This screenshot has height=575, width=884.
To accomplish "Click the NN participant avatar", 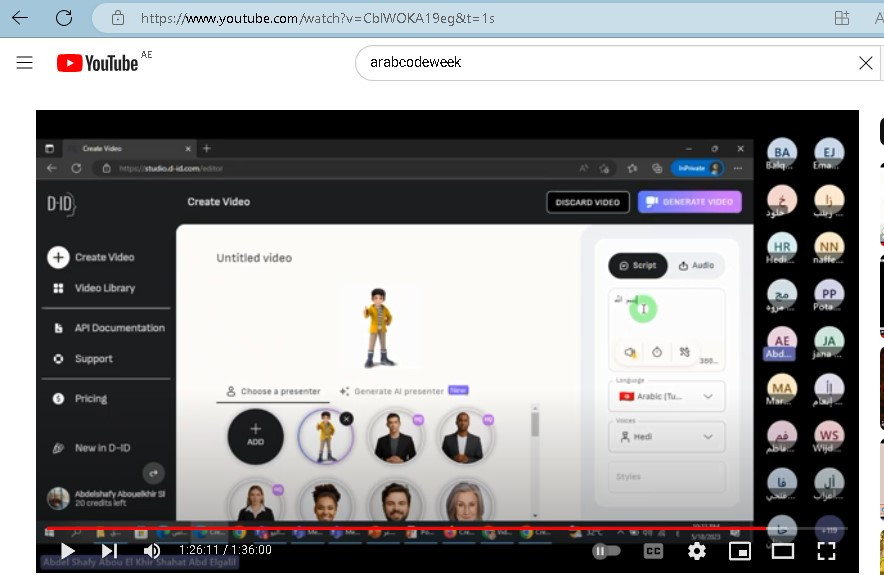I will point(829,247).
